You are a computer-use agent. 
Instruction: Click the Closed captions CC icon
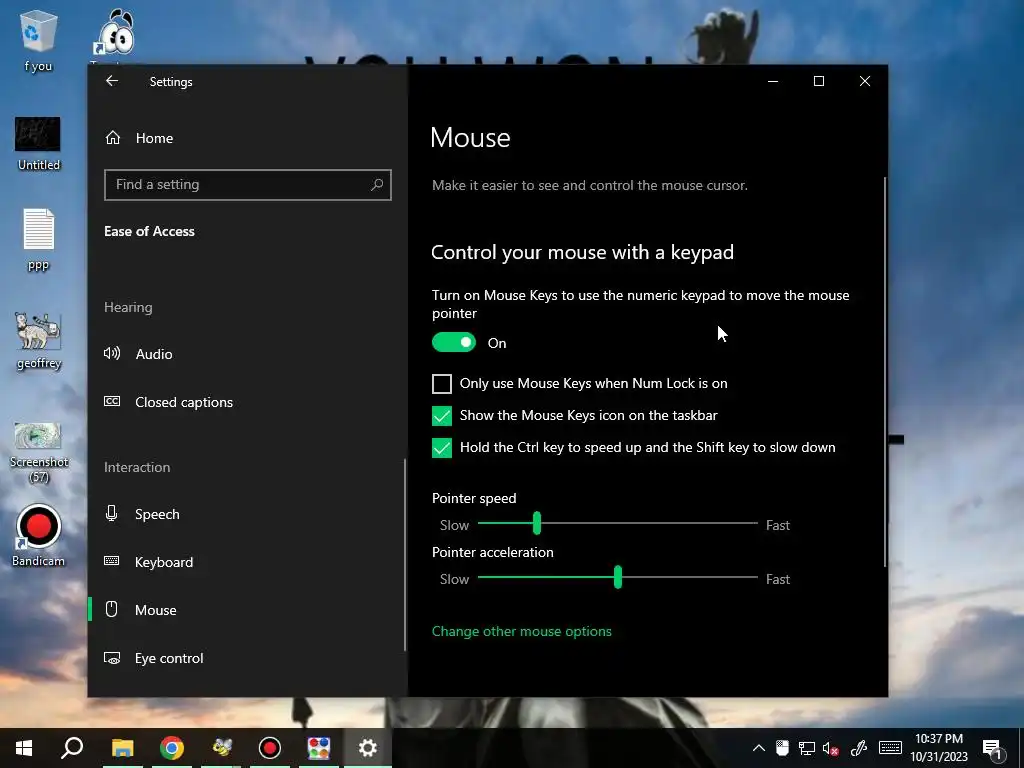click(x=112, y=402)
